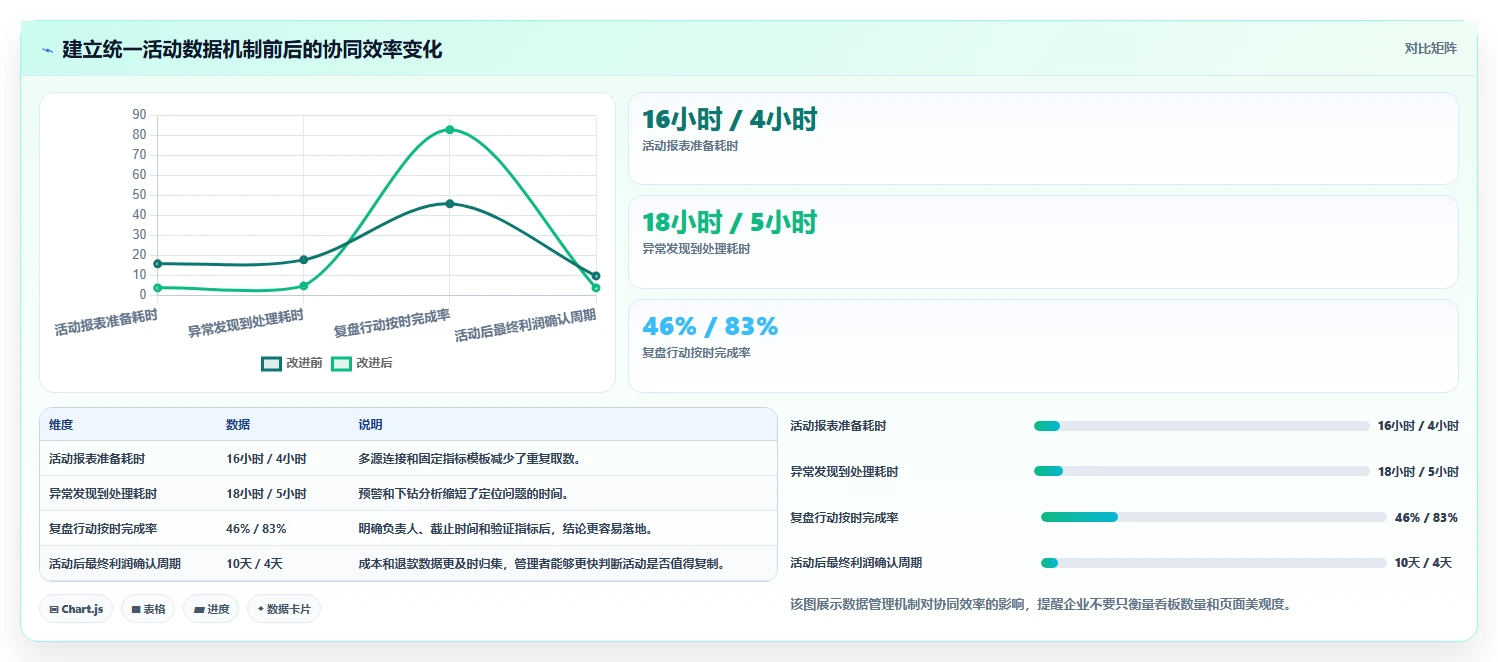Click the 改进前 data point at 复盘行动按时完成率
The width and height of the screenshot is (1498, 662).
tap(450, 203)
